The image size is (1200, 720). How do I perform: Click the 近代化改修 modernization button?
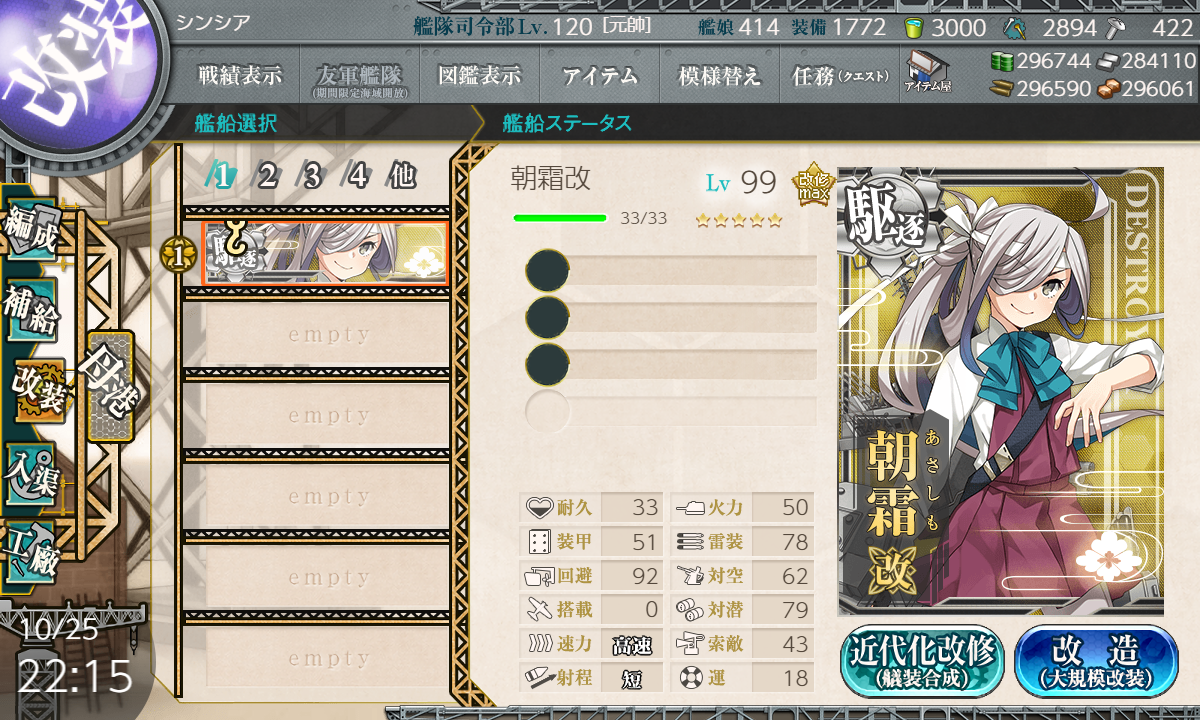(923, 661)
